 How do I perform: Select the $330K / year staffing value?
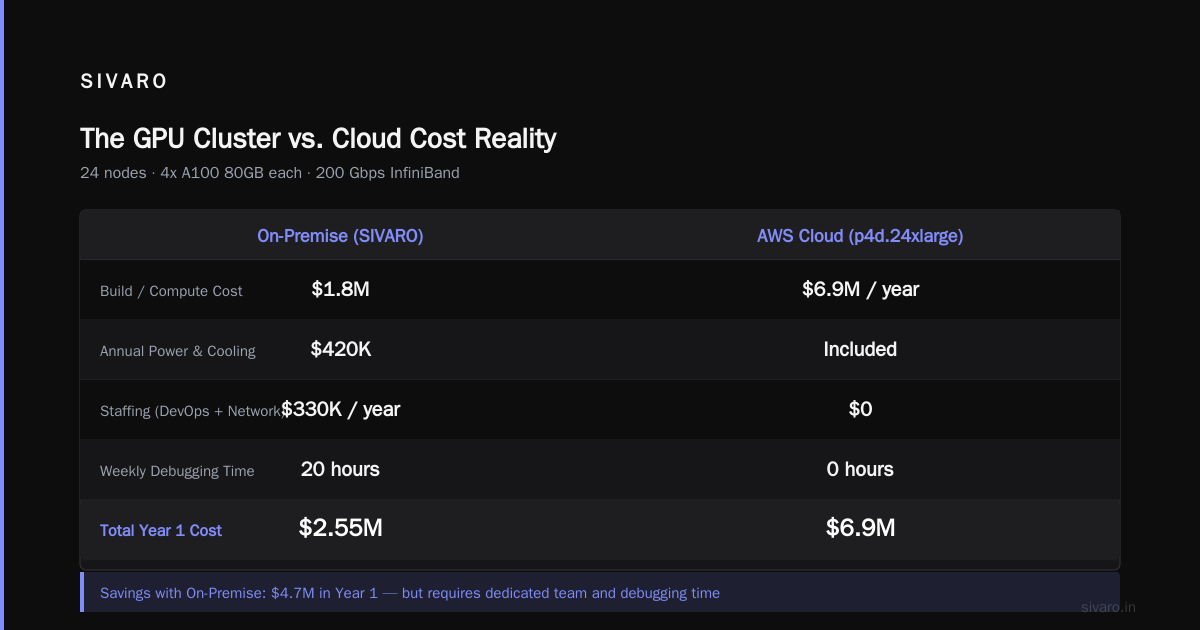point(340,409)
